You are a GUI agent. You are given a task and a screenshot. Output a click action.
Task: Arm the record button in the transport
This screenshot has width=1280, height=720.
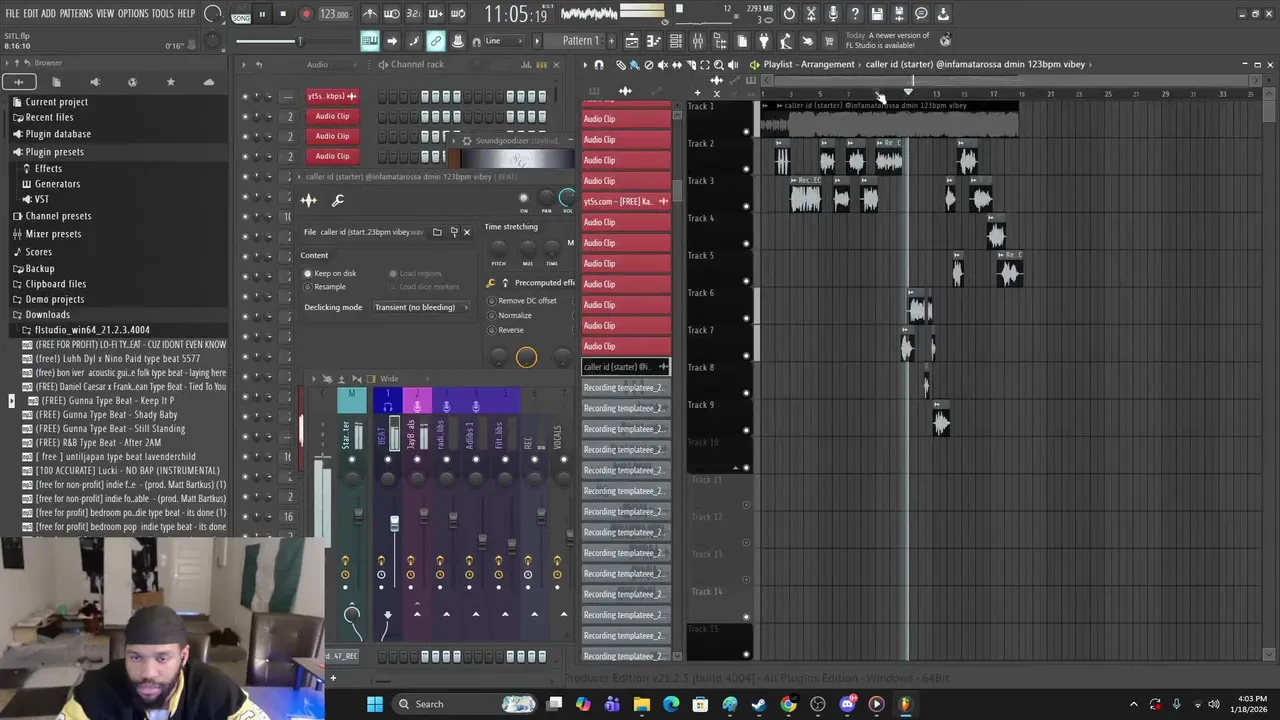306,14
